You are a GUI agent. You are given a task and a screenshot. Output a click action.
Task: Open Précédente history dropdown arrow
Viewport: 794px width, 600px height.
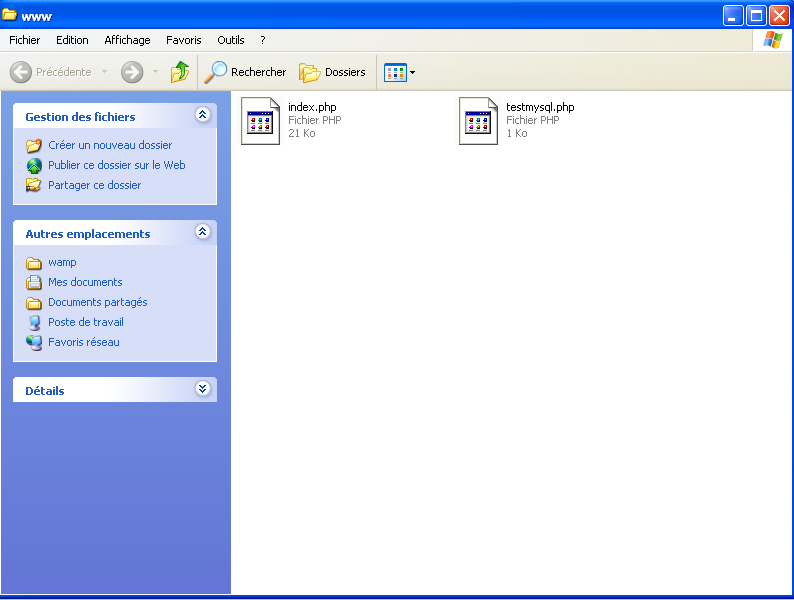(104, 72)
